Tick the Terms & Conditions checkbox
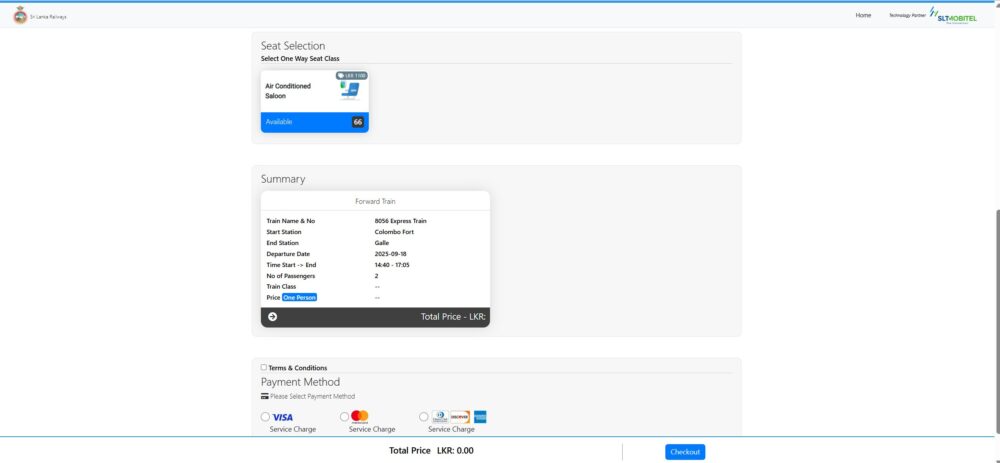This screenshot has width=1000, height=463. [264, 368]
